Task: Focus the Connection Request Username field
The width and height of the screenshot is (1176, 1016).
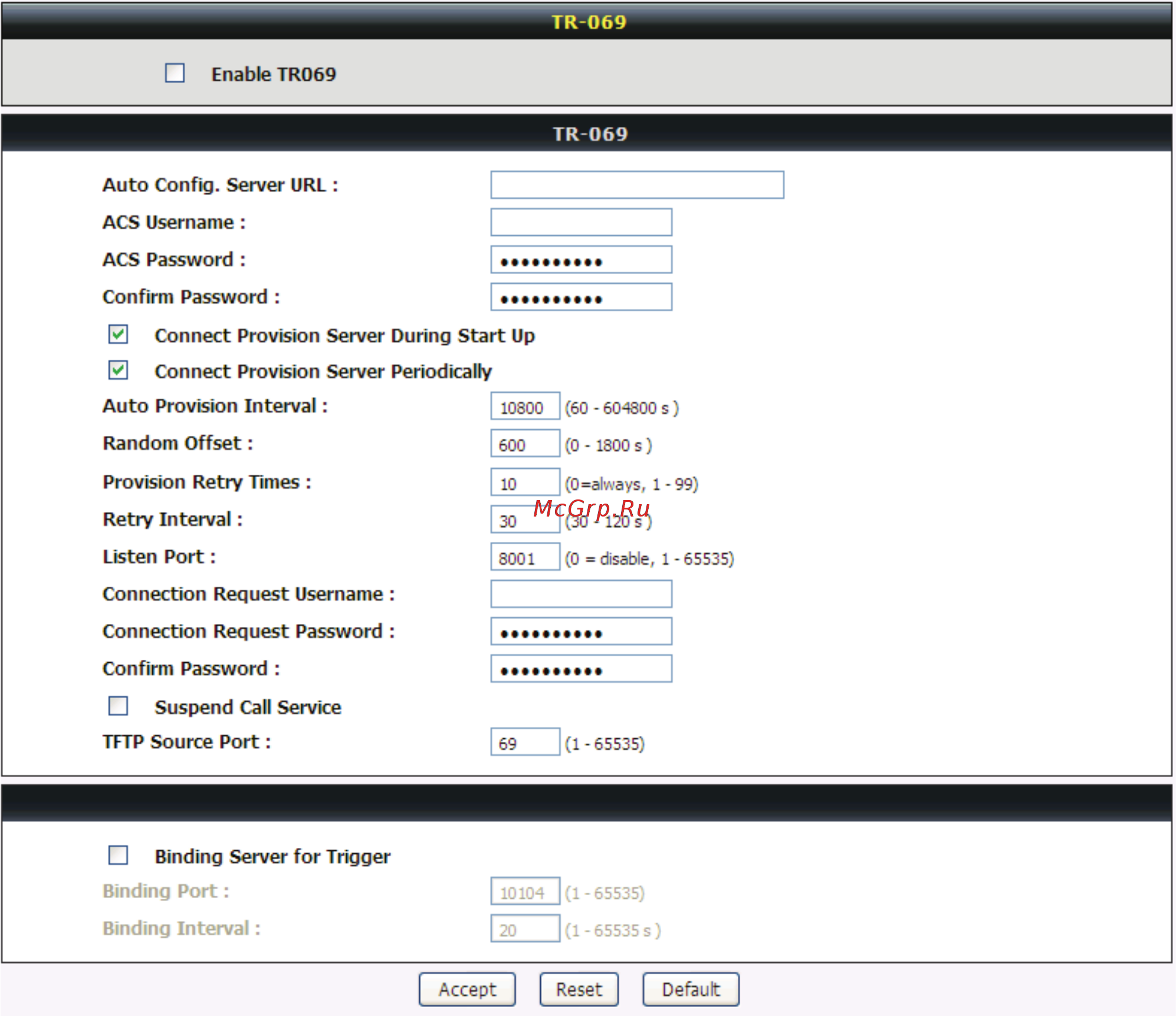Action: [x=581, y=594]
